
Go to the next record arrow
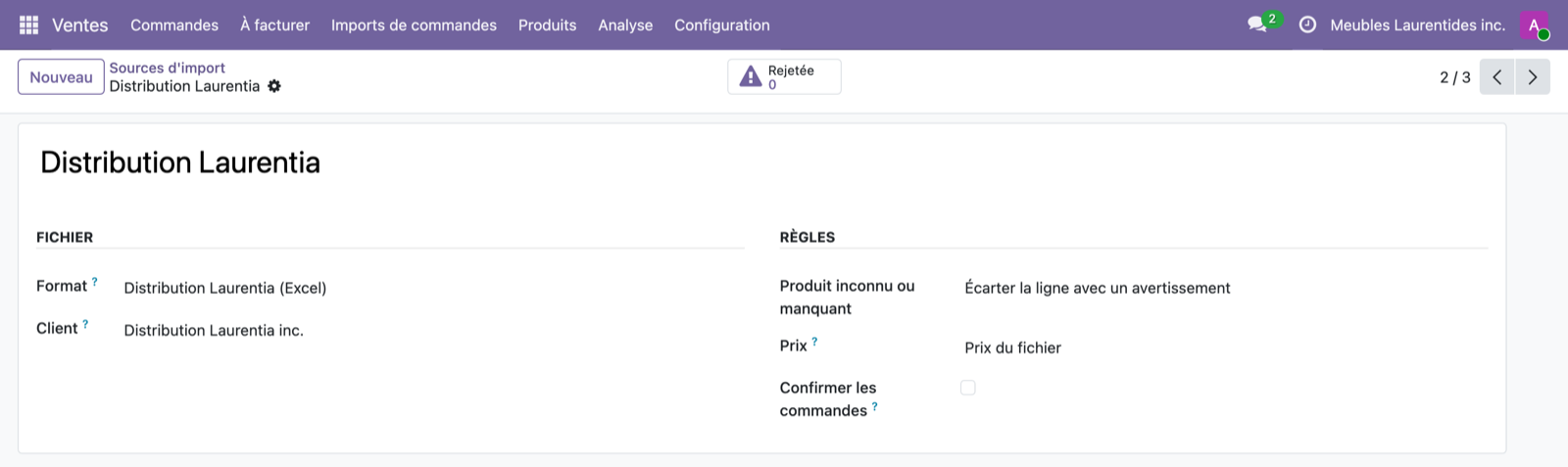point(1533,77)
